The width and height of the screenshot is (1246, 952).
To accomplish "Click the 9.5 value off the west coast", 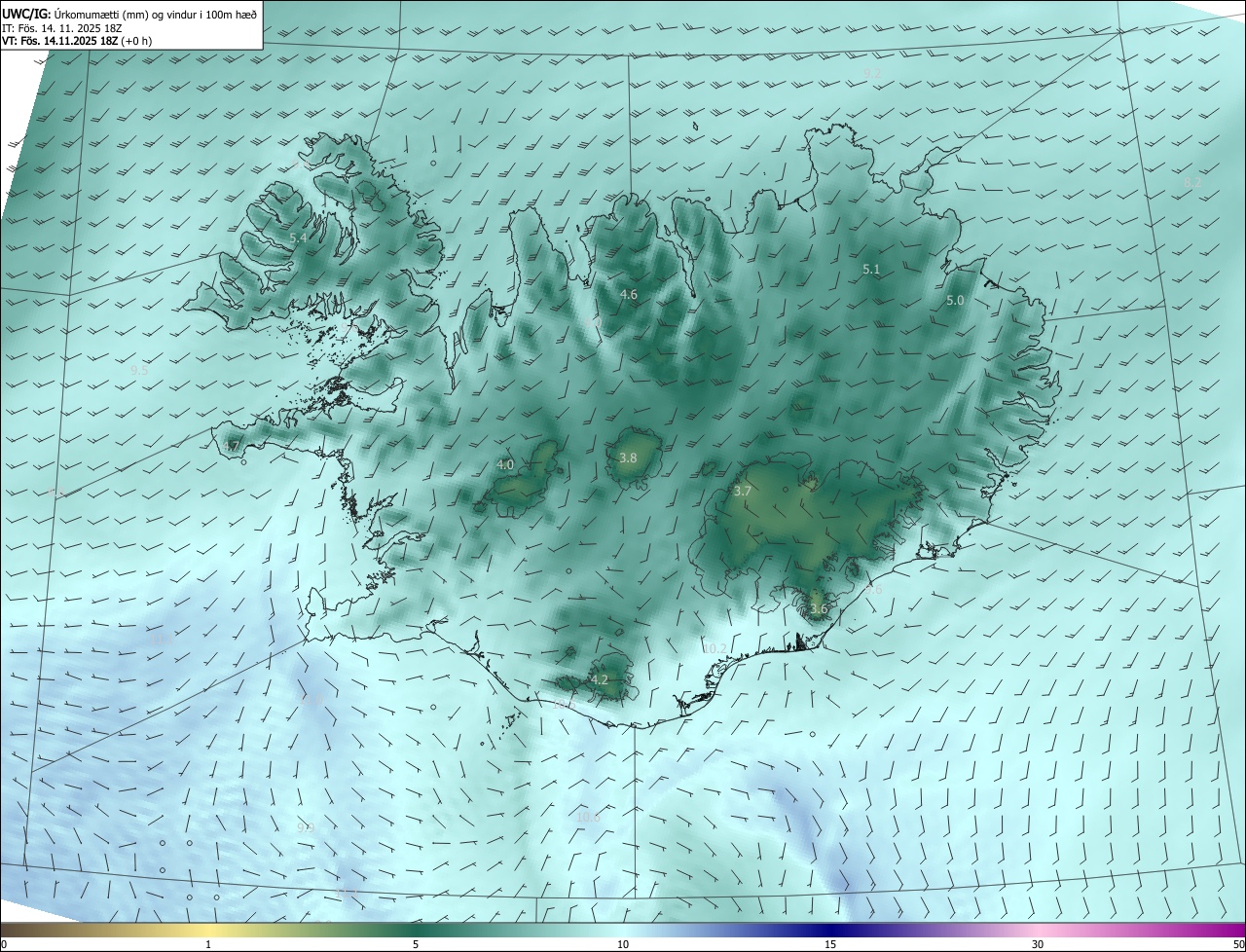I will pos(139,371).
